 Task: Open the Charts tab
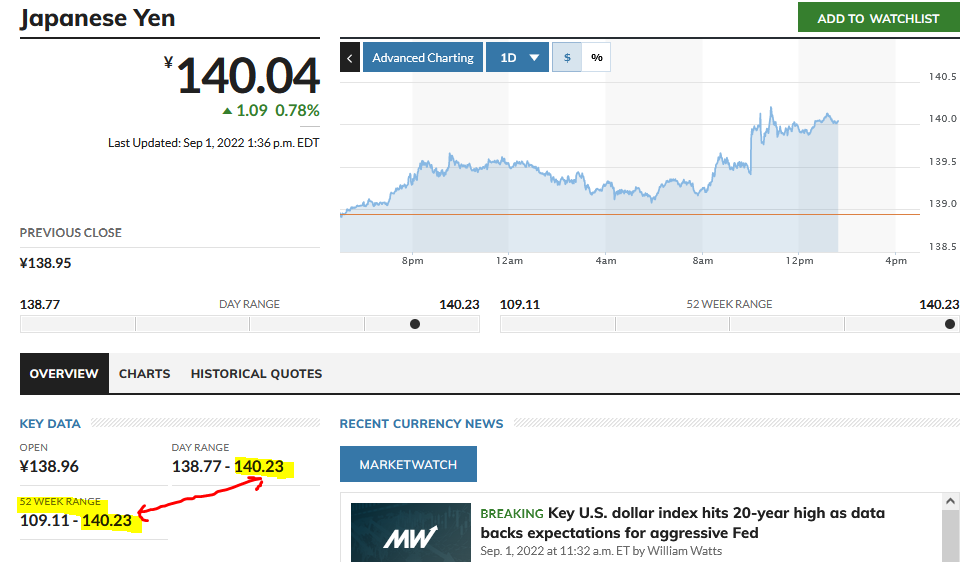(144, 374)
